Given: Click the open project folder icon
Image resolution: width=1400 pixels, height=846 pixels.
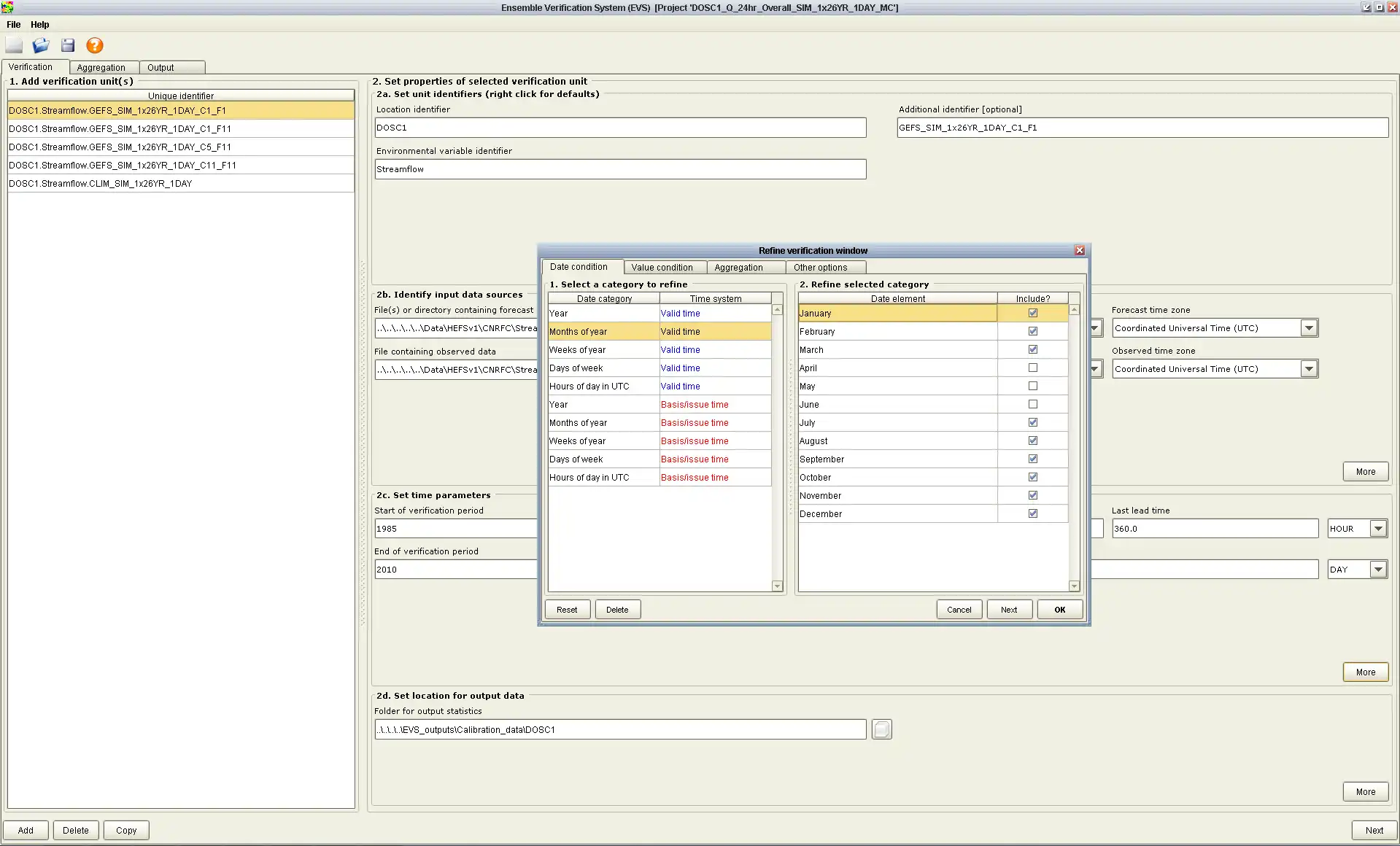Looking at the screenshot, I should point(41,46).
